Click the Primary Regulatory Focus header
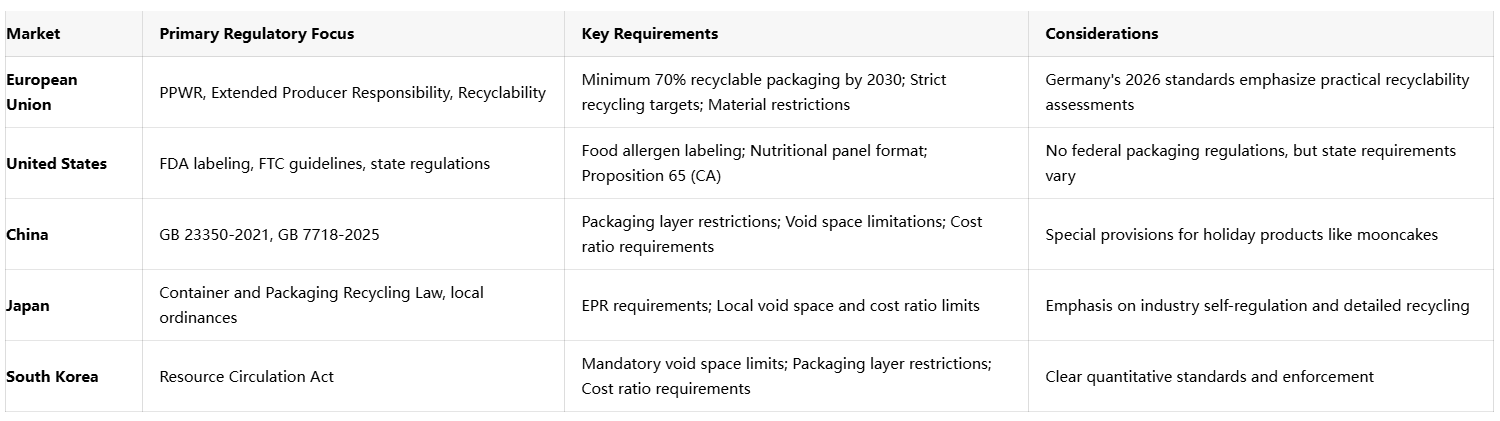The height and width of the screenshot is (421, 1500). tap(256, 34)
